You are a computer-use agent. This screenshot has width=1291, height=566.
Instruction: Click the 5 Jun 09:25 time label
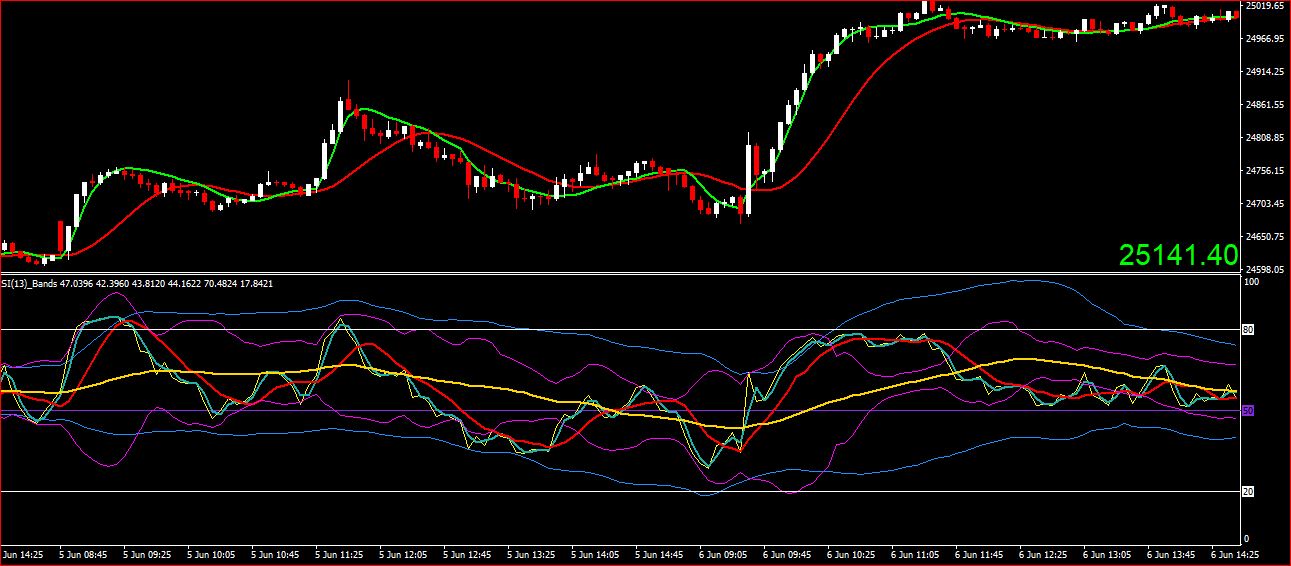148,553
